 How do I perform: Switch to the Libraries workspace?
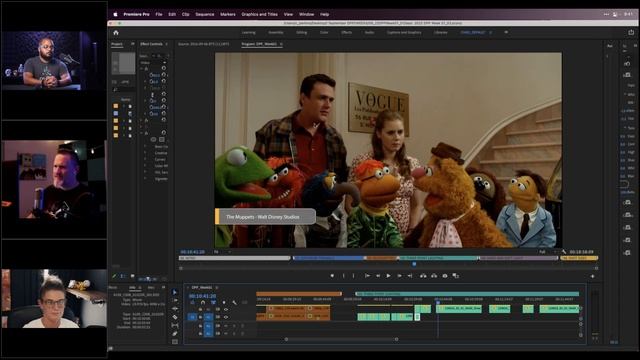pos(441,33)
